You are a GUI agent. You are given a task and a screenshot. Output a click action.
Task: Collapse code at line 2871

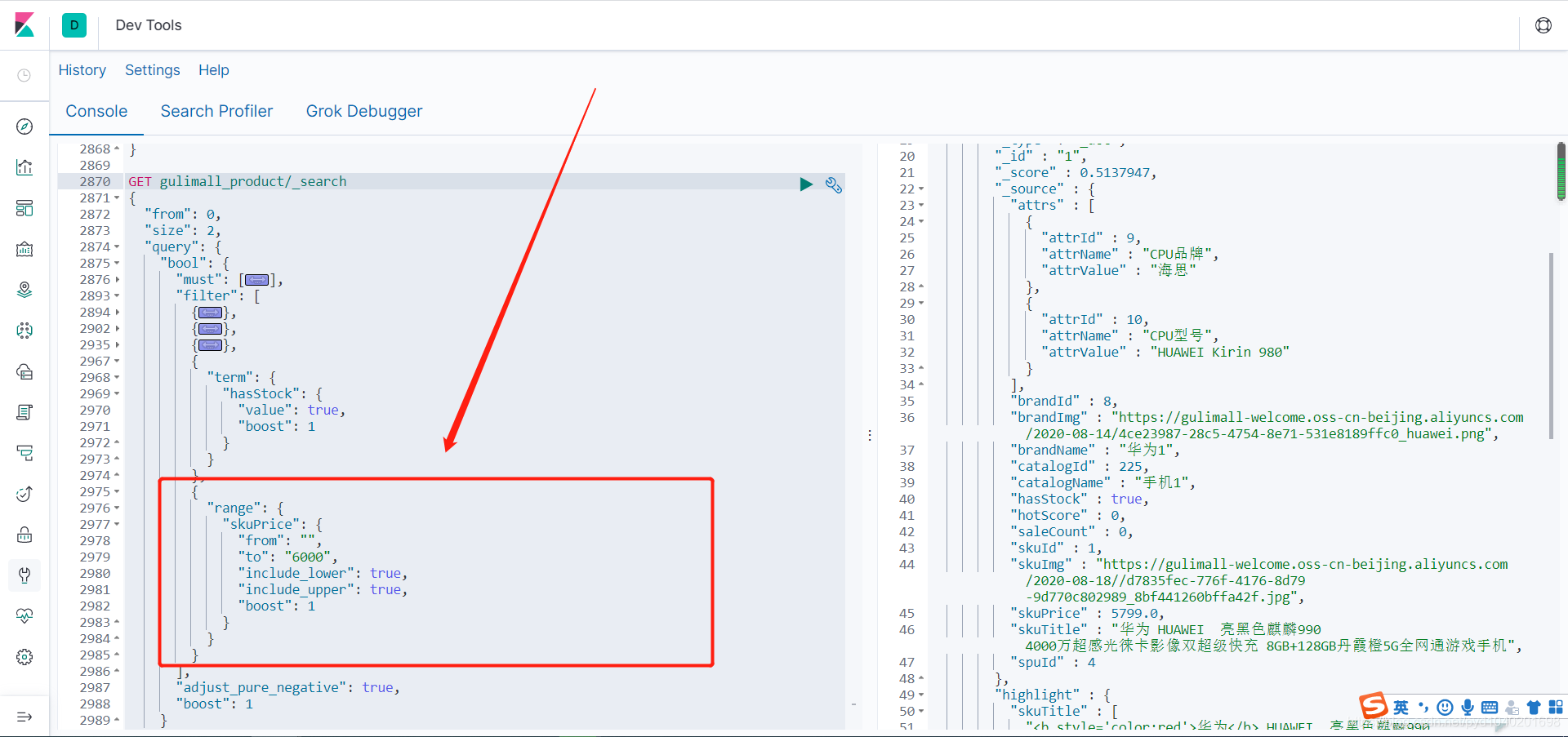[117, 198]
